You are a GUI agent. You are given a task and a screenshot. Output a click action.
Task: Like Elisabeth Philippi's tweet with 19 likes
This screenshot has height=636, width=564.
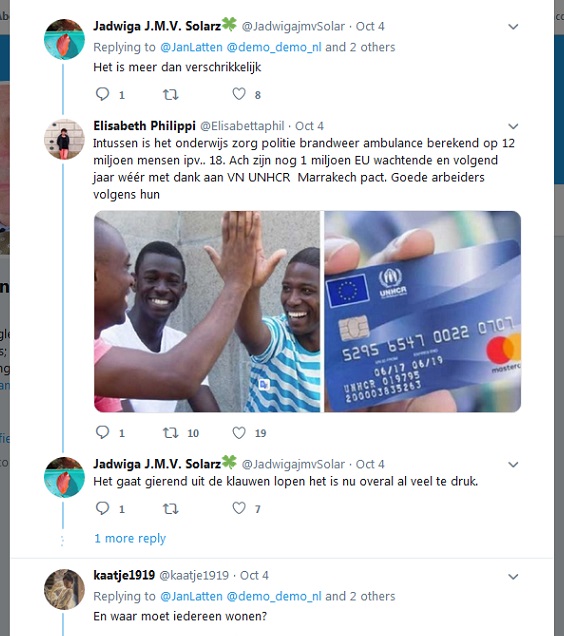(239, 432)
